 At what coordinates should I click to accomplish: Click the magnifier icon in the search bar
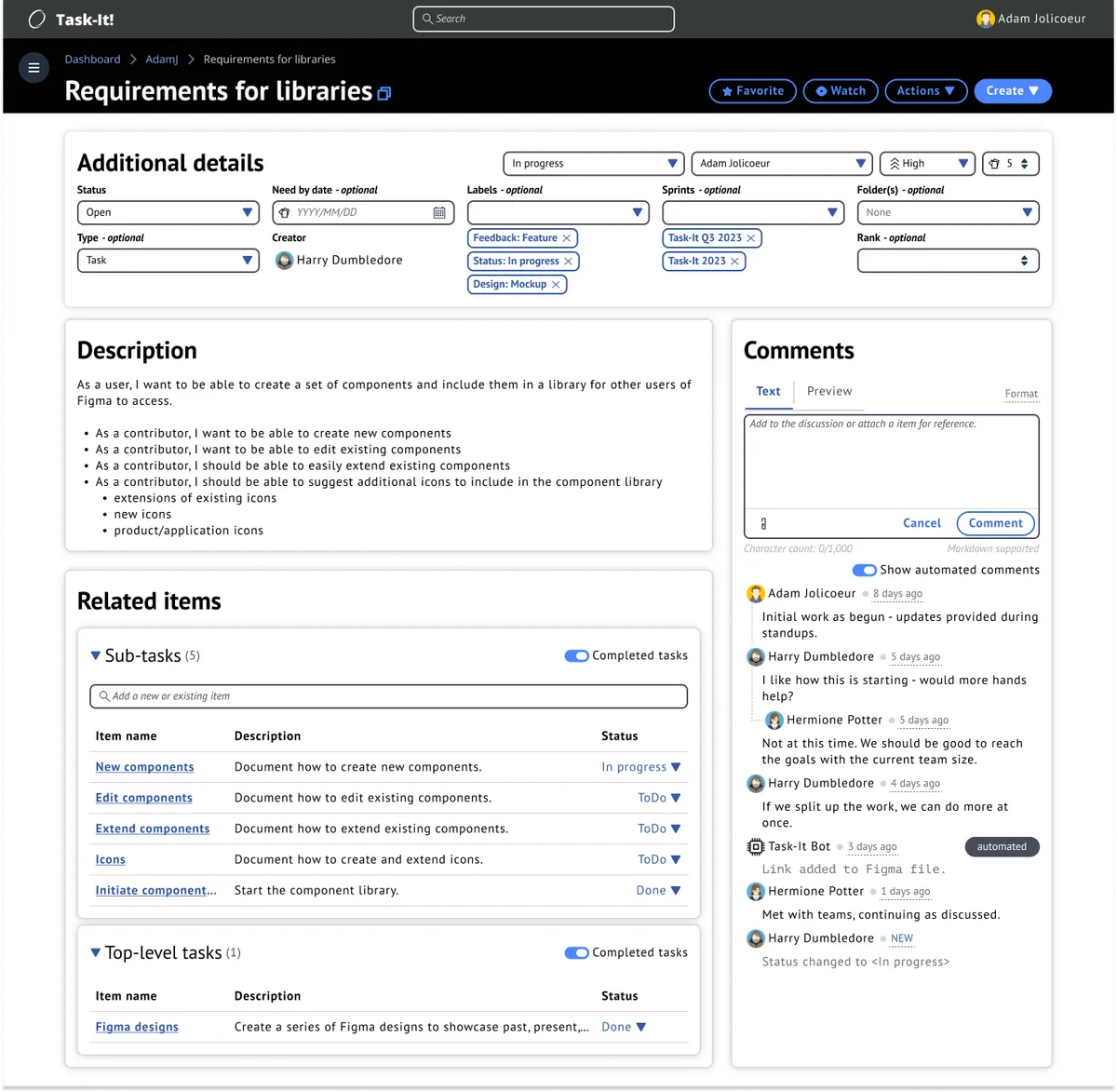pos(427,19)
